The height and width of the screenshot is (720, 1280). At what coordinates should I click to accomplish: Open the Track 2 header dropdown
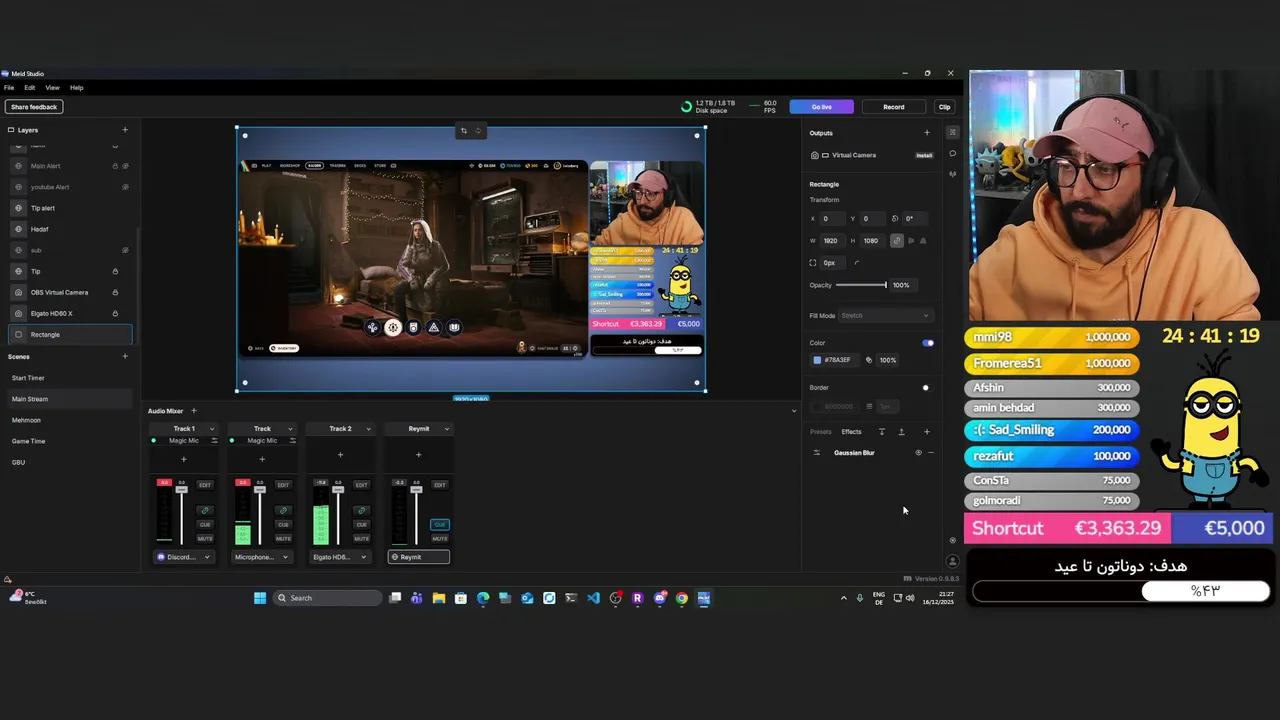click(368, 429)
